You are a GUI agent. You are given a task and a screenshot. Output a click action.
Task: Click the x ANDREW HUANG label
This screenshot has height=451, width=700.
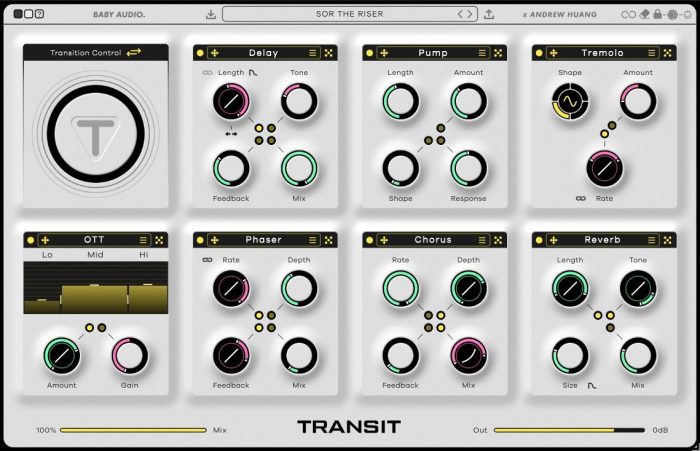click(559, 14)
